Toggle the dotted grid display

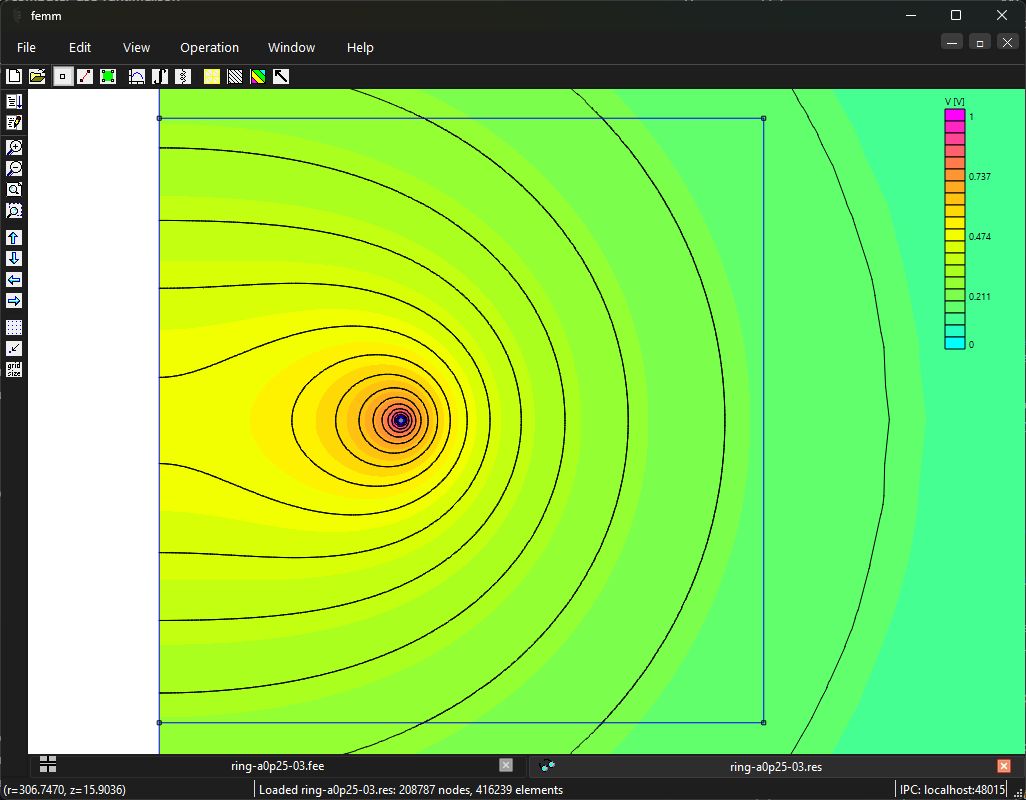tap(14, 328)
